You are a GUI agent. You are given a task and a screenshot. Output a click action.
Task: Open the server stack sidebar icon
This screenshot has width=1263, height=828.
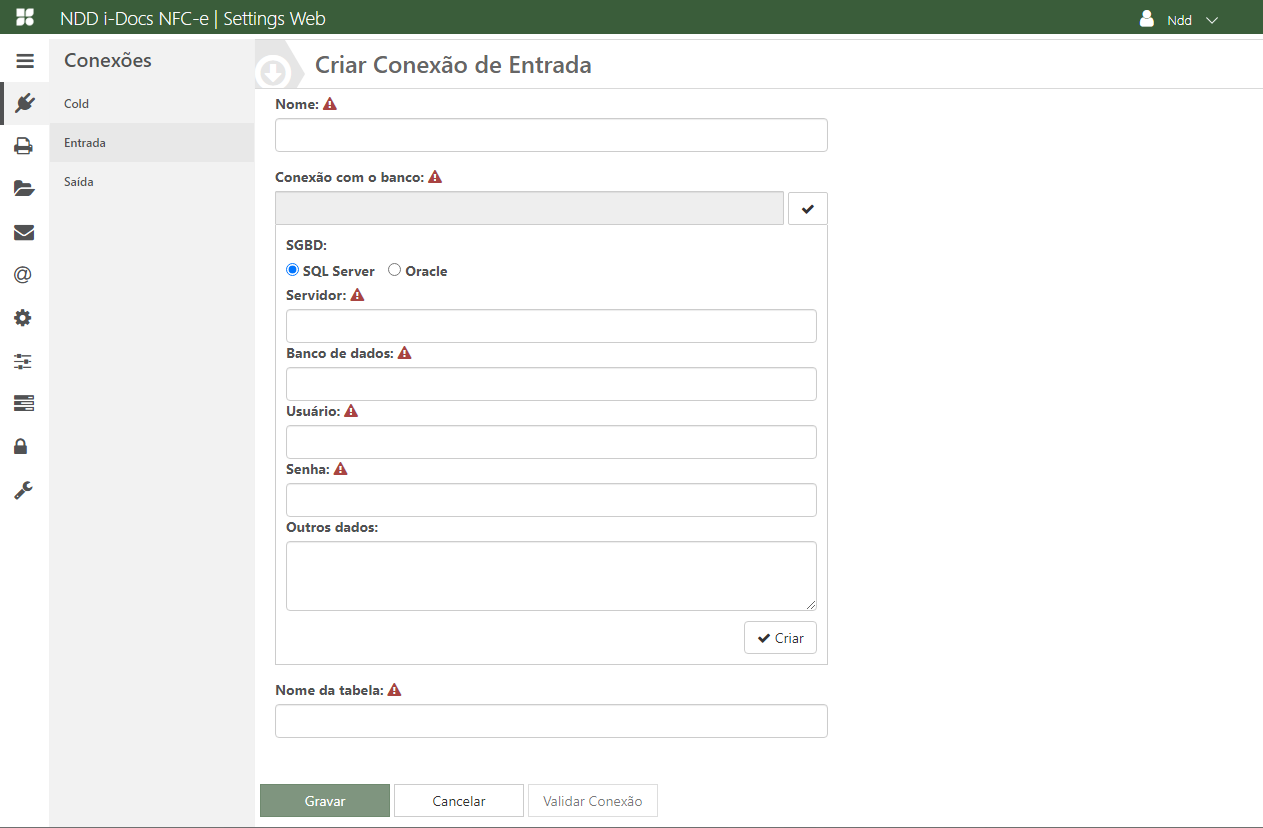(x=23, y=403)
